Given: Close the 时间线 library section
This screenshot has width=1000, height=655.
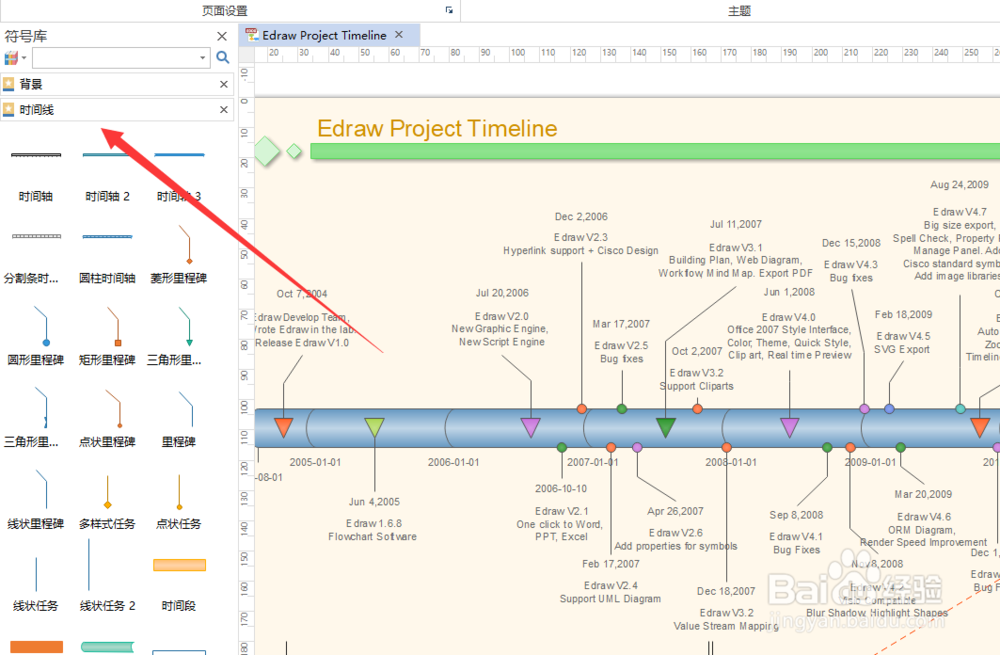Looking at the screenshot, I should 224,110.
